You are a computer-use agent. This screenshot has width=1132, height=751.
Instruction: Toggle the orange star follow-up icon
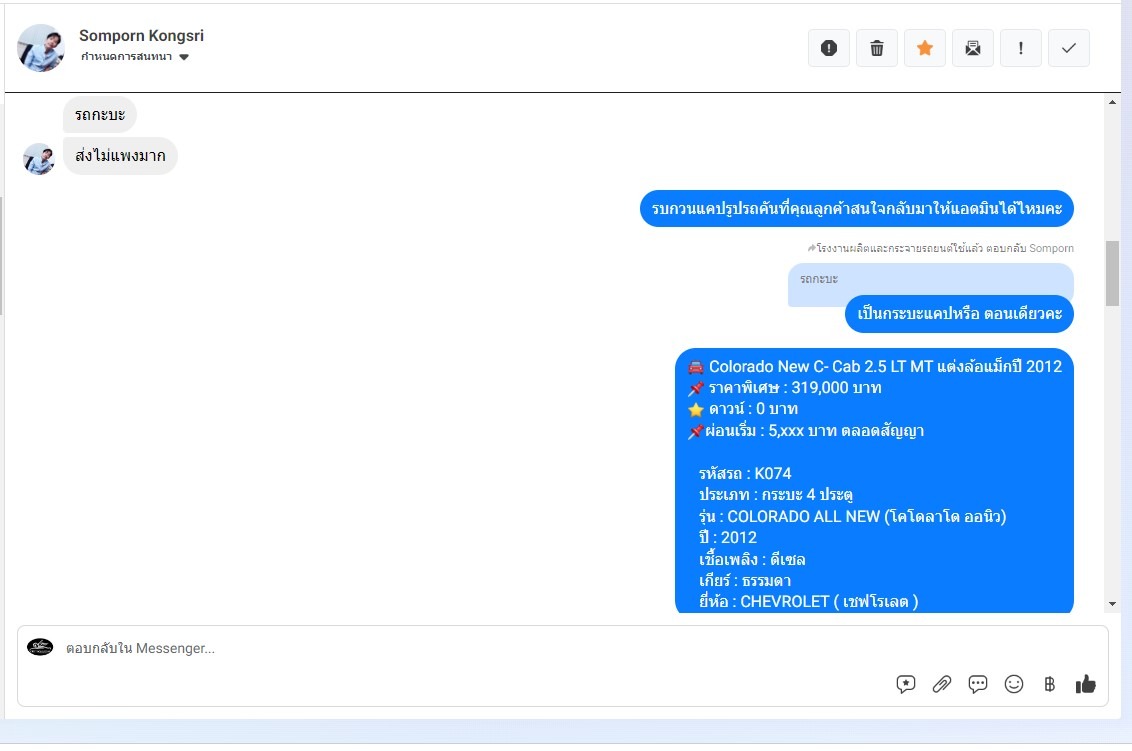click(x=925, y=48)
